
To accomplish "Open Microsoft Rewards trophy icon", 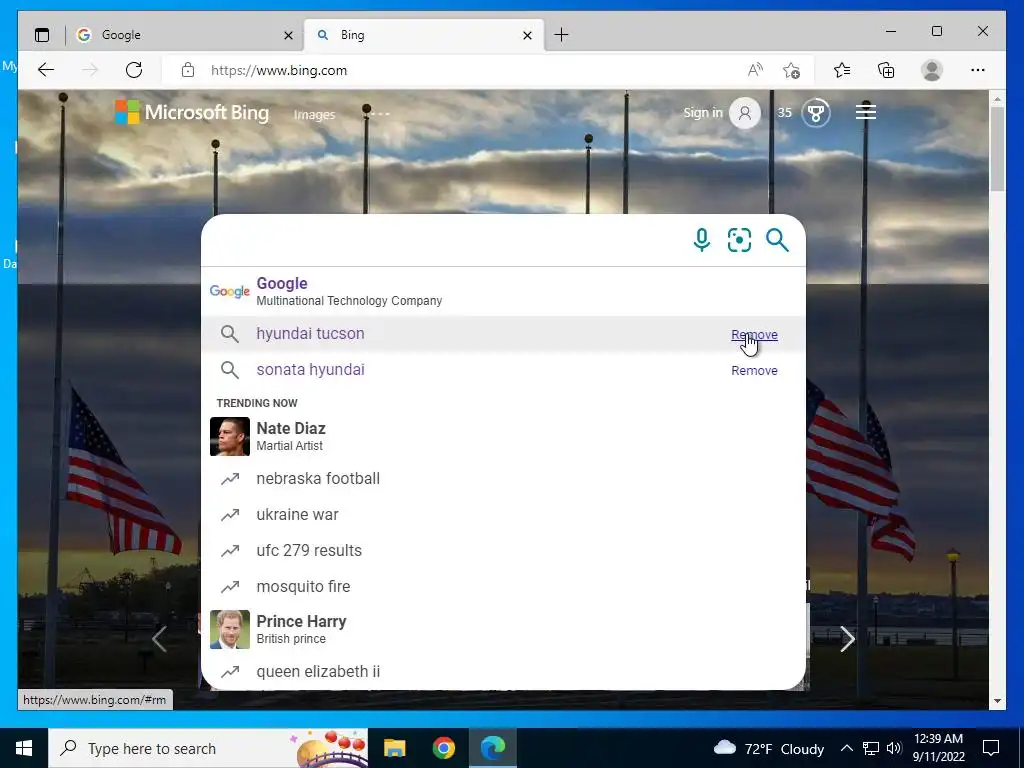I will tap(816, 113).
